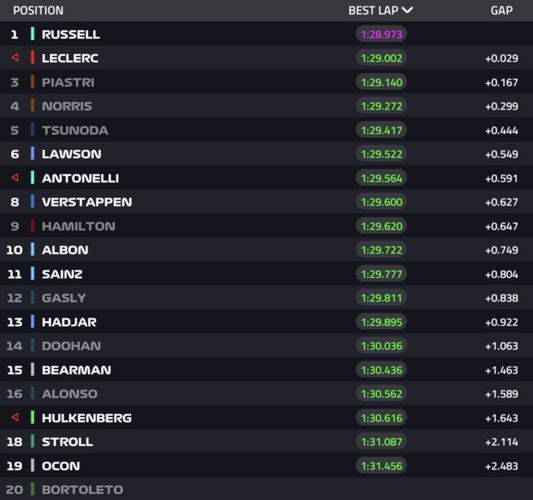
Task: Open driver Lawson's row
Action: click(x=266, y=154)
